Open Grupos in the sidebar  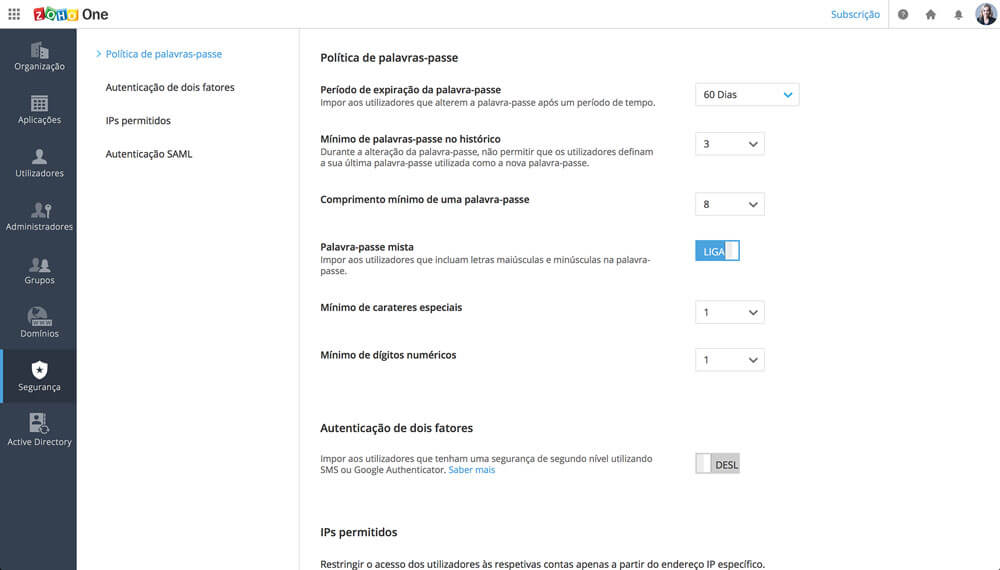tap(39, 270)
